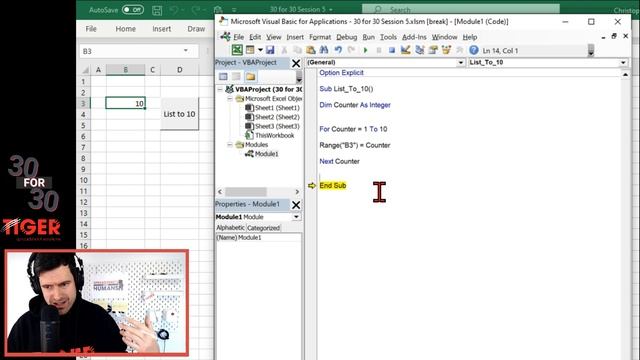The image size is (640, 360).
Task: Click the Redo arrow in VBA toolbar
Action: (x=351, y=50)
